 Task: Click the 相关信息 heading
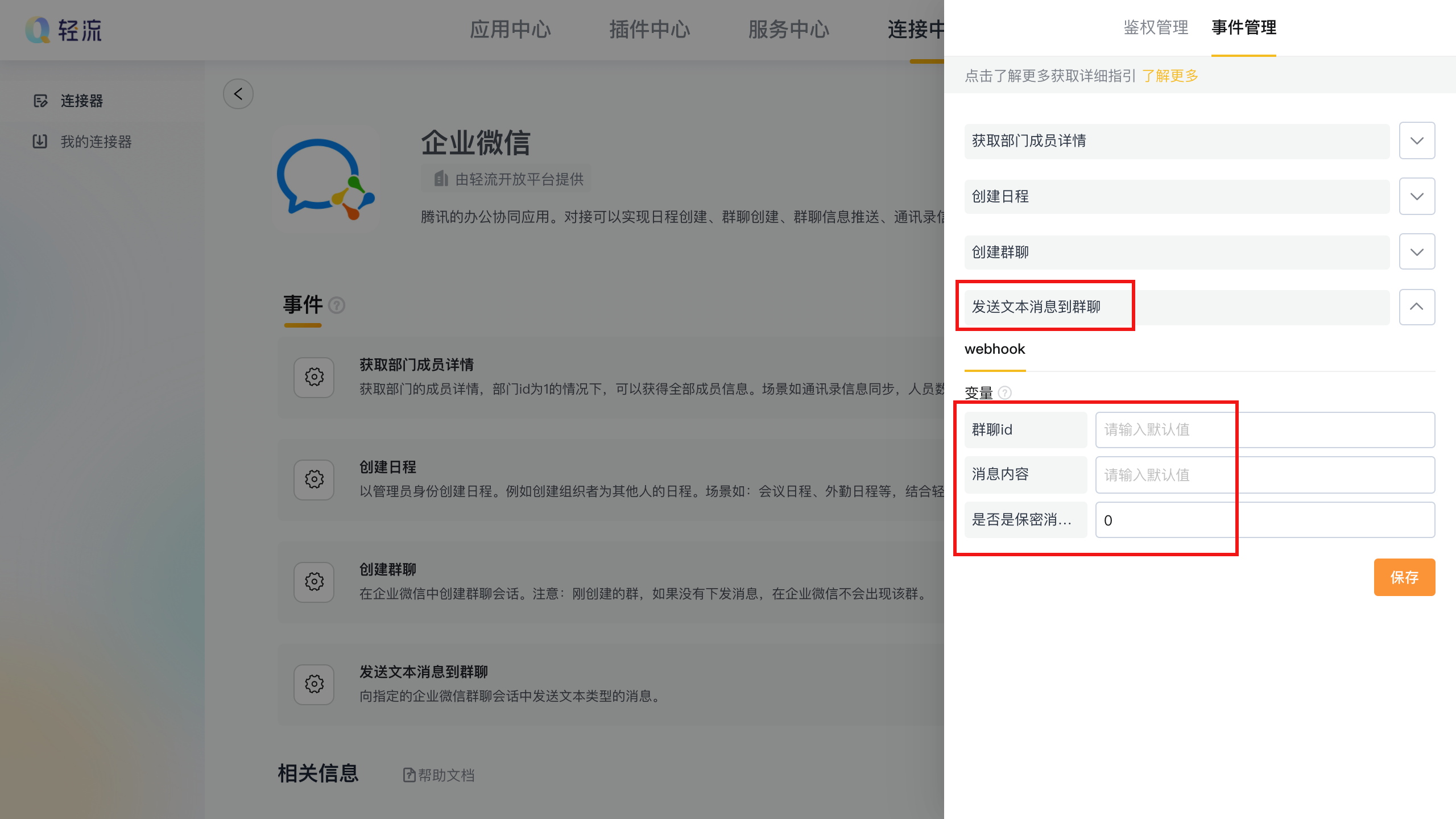point(318,773)
